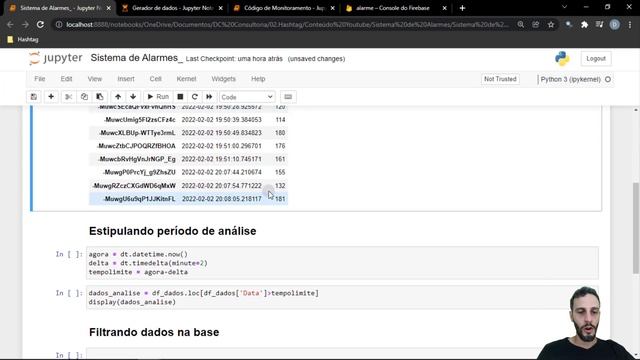Click the agora = dt.datetime.now() code cell

(342, 263)
